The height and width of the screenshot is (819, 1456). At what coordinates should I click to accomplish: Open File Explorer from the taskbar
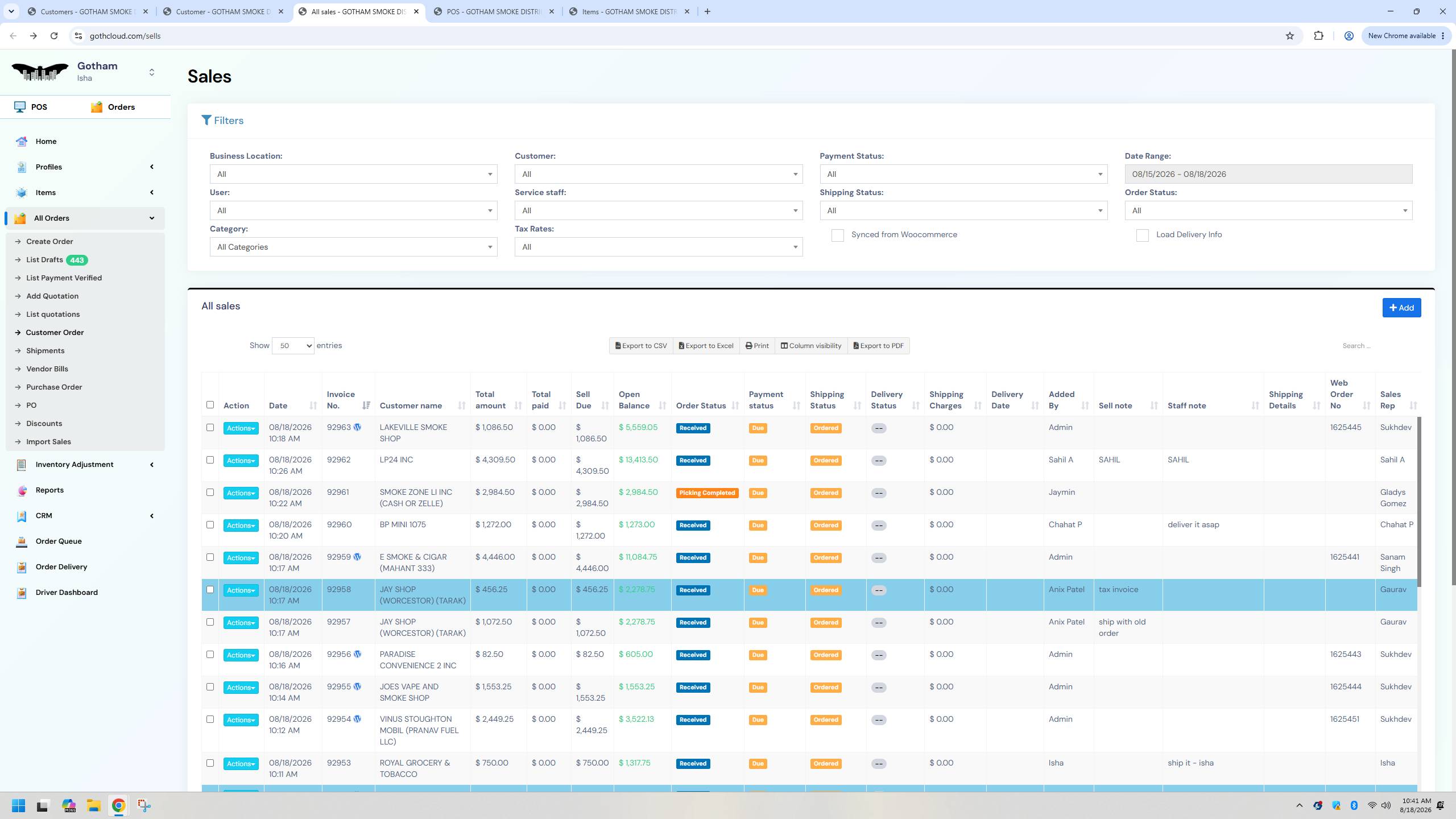coord(93,805)
